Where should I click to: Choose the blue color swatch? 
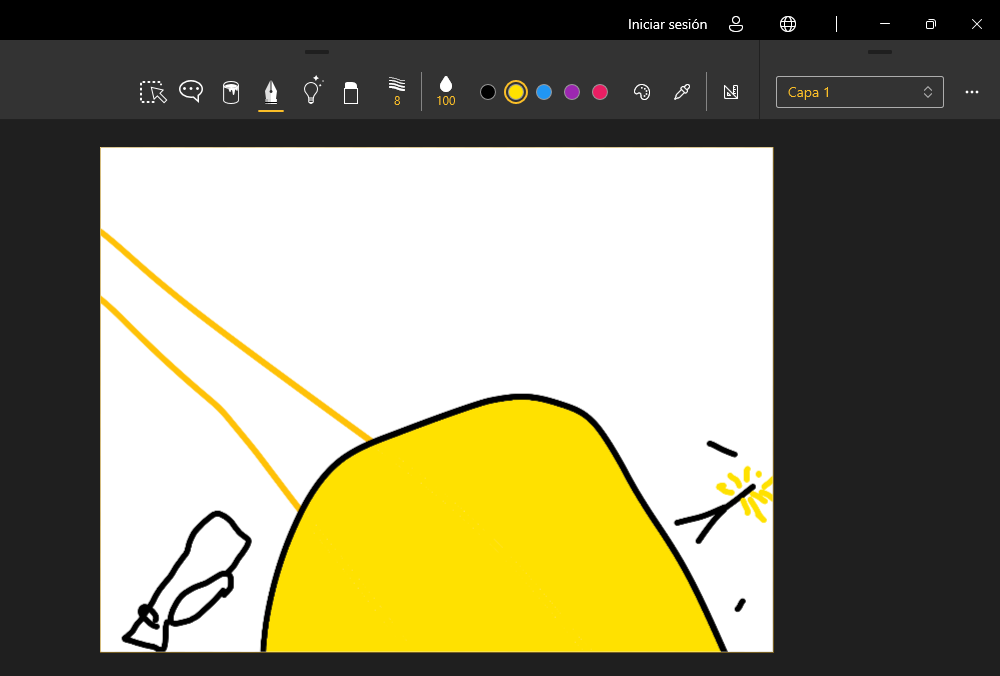pos(544,92)
